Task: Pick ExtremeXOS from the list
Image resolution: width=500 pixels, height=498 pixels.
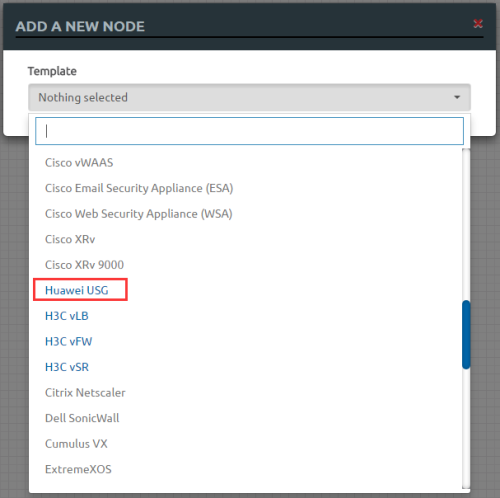Action: [78, 469]
